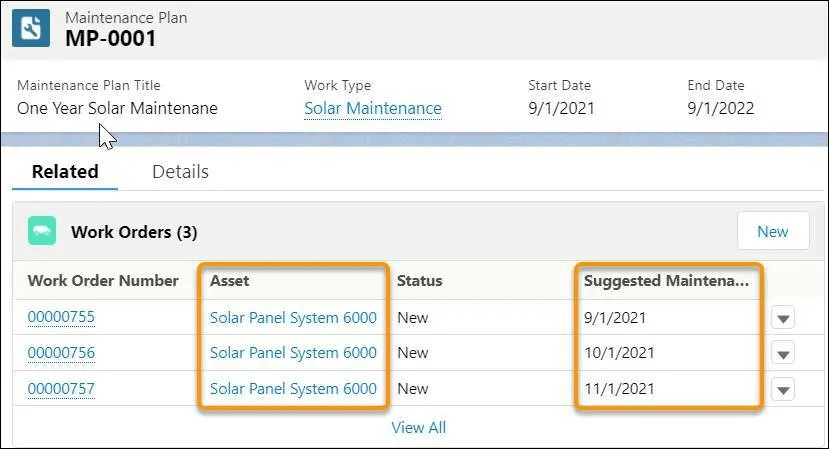Open work order 00000757
Viewport: 829px width, 449px height.
pyautogui.click(x=61, y=389)
